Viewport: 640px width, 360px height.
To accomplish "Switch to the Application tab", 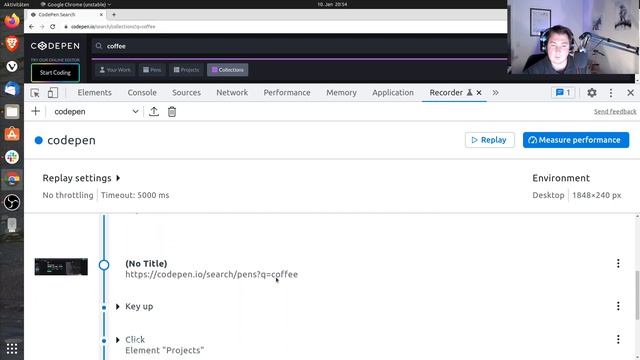I will [x=393, y=93].
